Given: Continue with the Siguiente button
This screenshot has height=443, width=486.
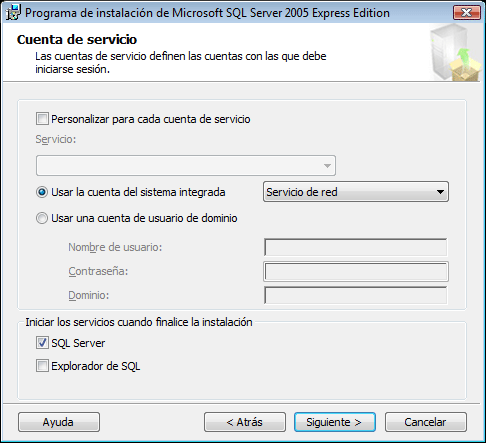Looking at the screenshot, I should [x=335, y=422].
